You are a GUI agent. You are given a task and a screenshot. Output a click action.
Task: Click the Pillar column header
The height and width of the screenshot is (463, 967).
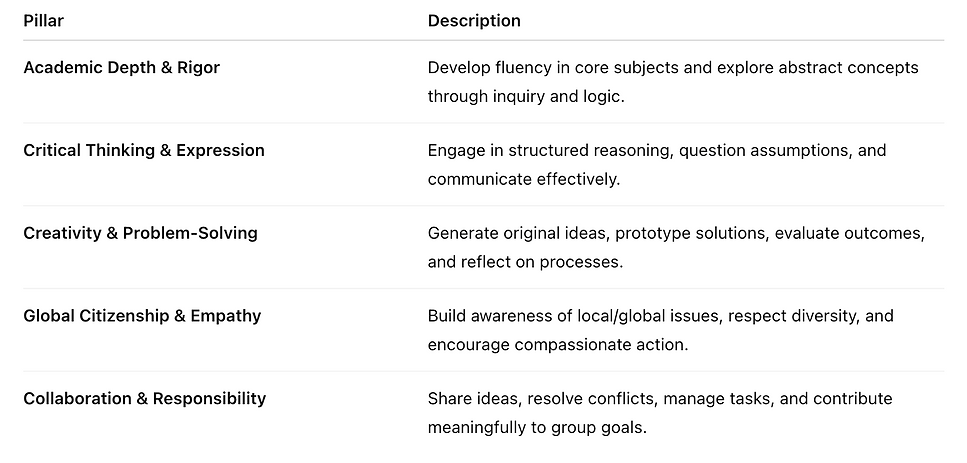coord(43,20)
